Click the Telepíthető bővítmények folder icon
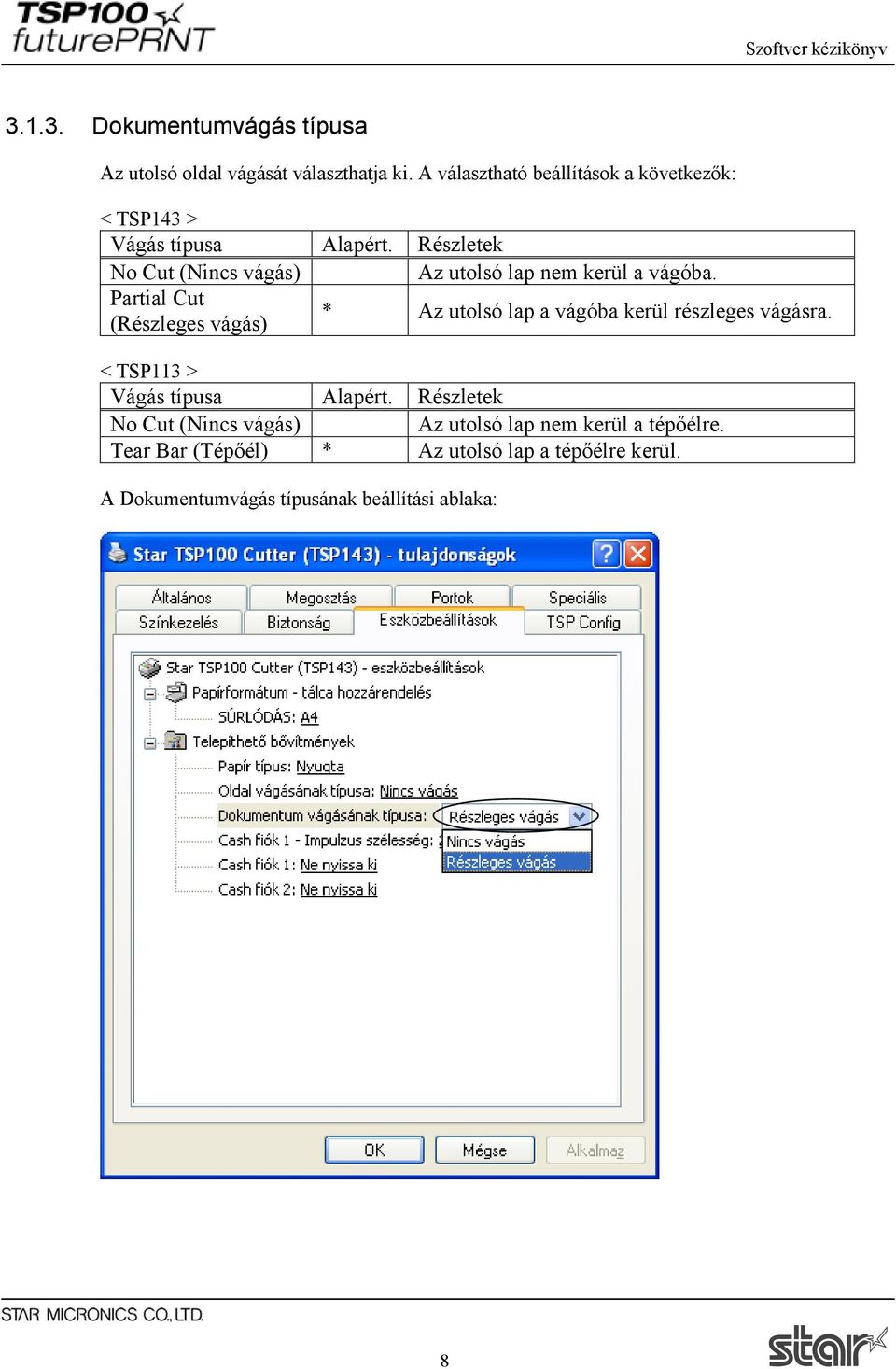 175,741
